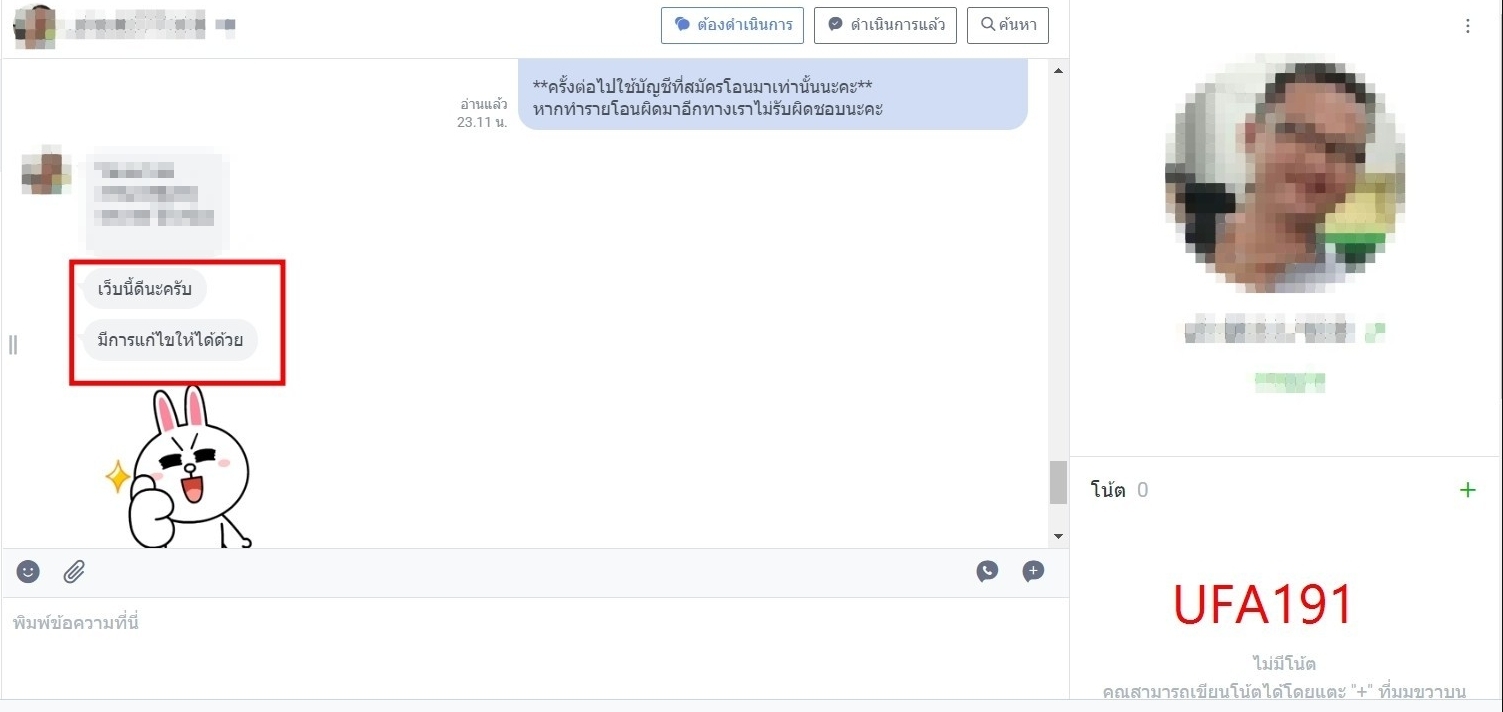Click the scroll down arrow in chat

coord(1058,537)
